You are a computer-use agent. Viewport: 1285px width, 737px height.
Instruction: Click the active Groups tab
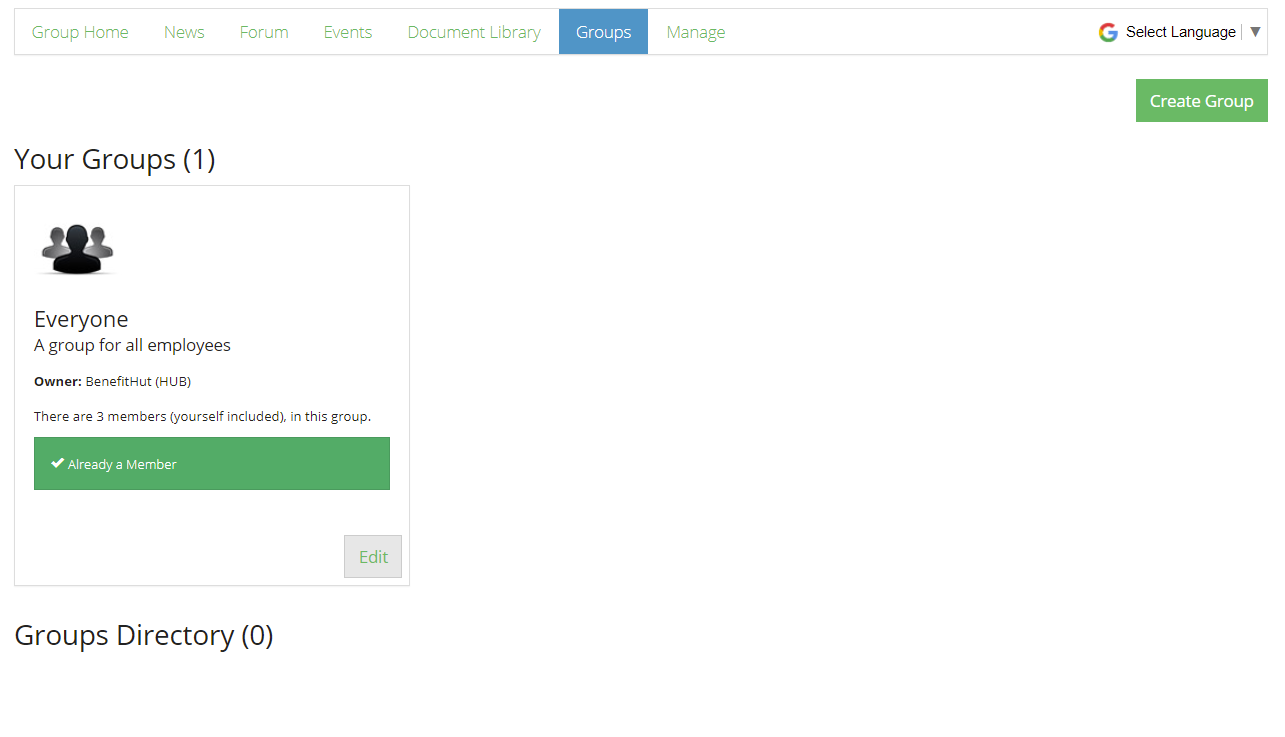coord(604,32)
